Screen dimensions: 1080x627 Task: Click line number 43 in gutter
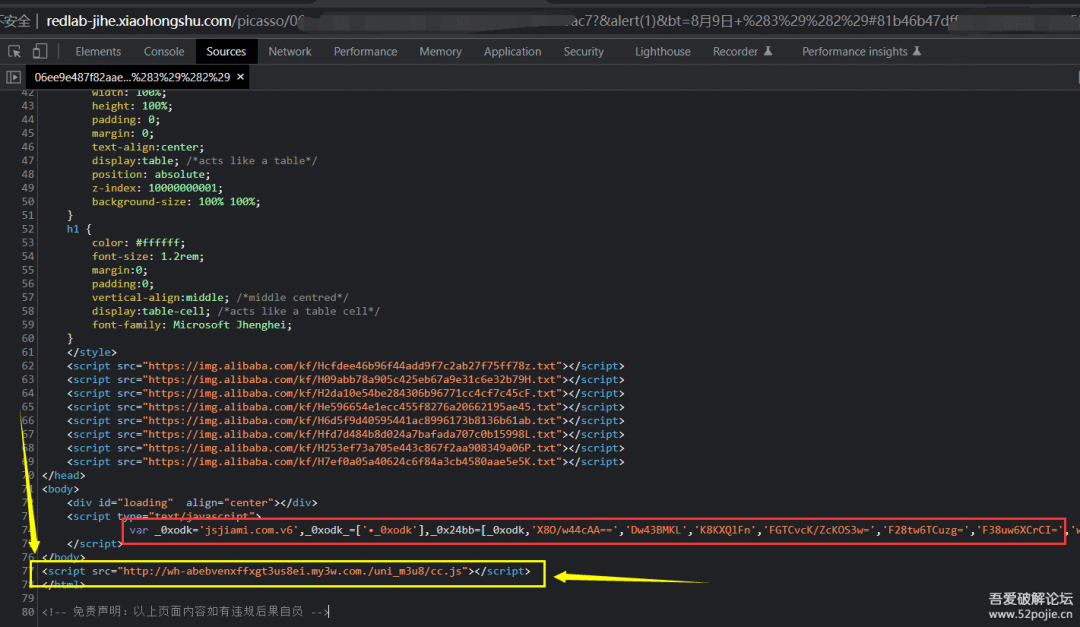coord(28,106)
